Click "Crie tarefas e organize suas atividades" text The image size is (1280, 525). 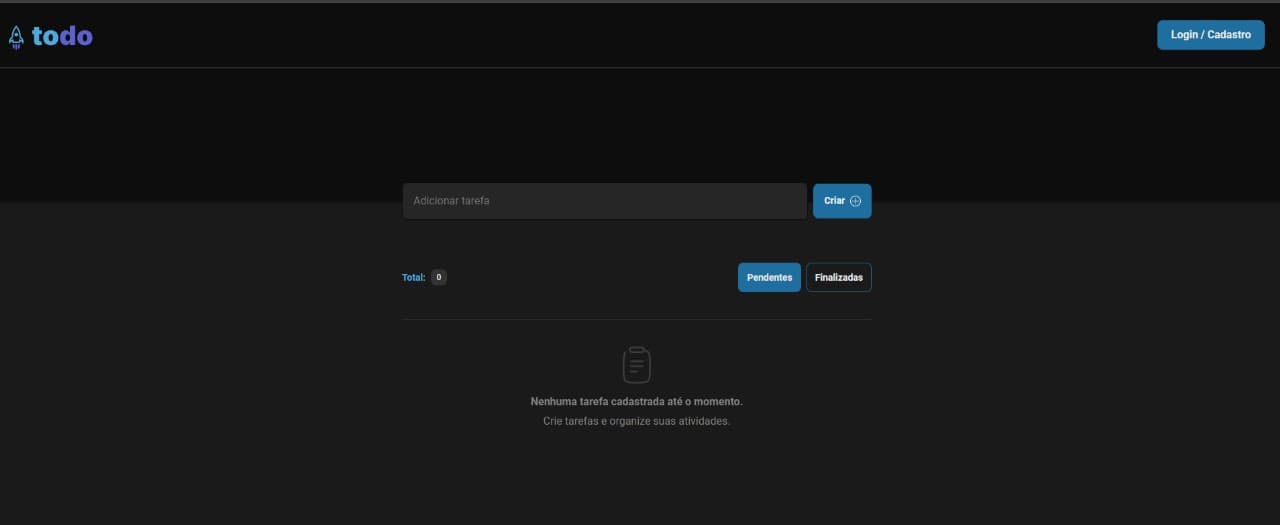[636, 421]
